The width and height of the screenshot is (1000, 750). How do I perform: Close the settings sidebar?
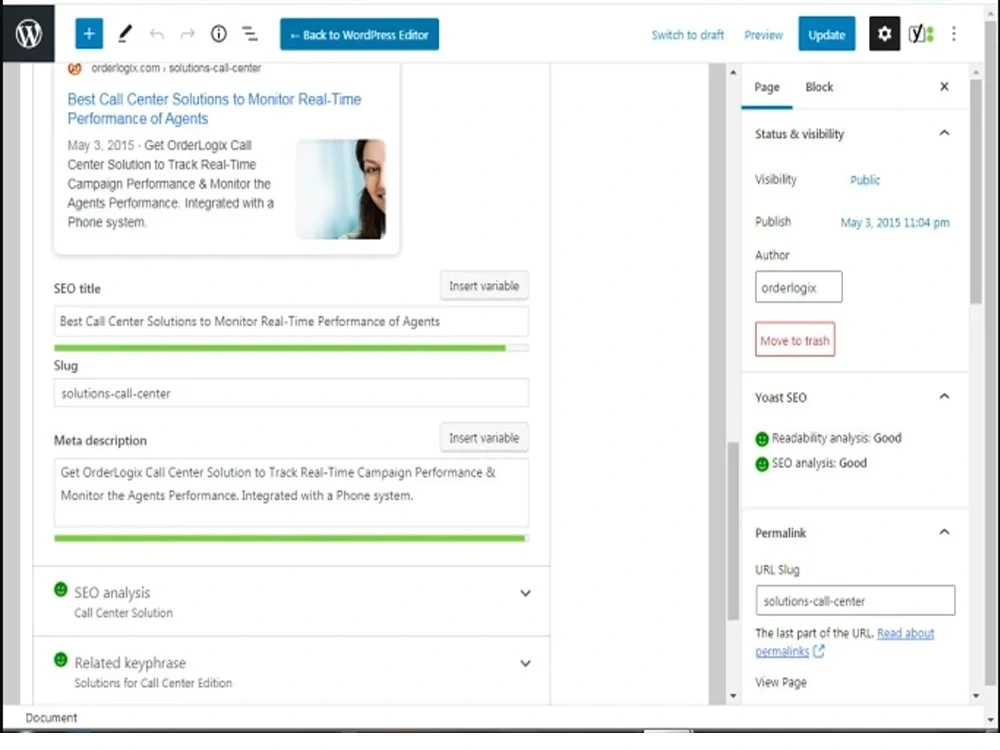point(945,86)
